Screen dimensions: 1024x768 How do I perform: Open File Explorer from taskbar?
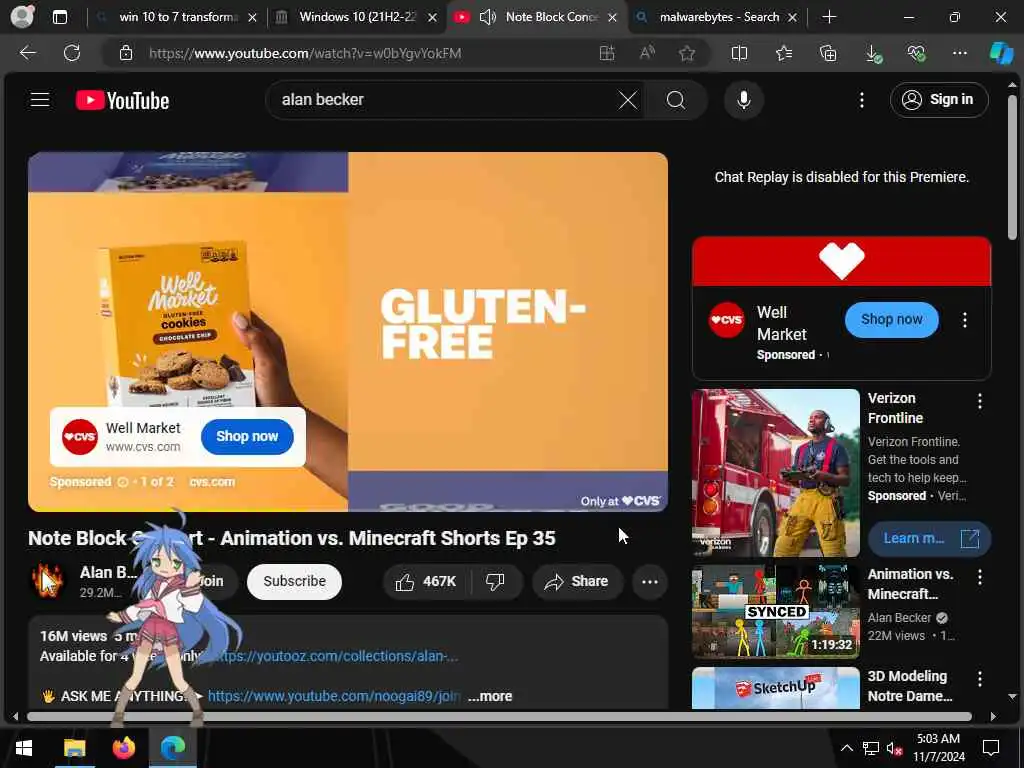tap(74, 748)
